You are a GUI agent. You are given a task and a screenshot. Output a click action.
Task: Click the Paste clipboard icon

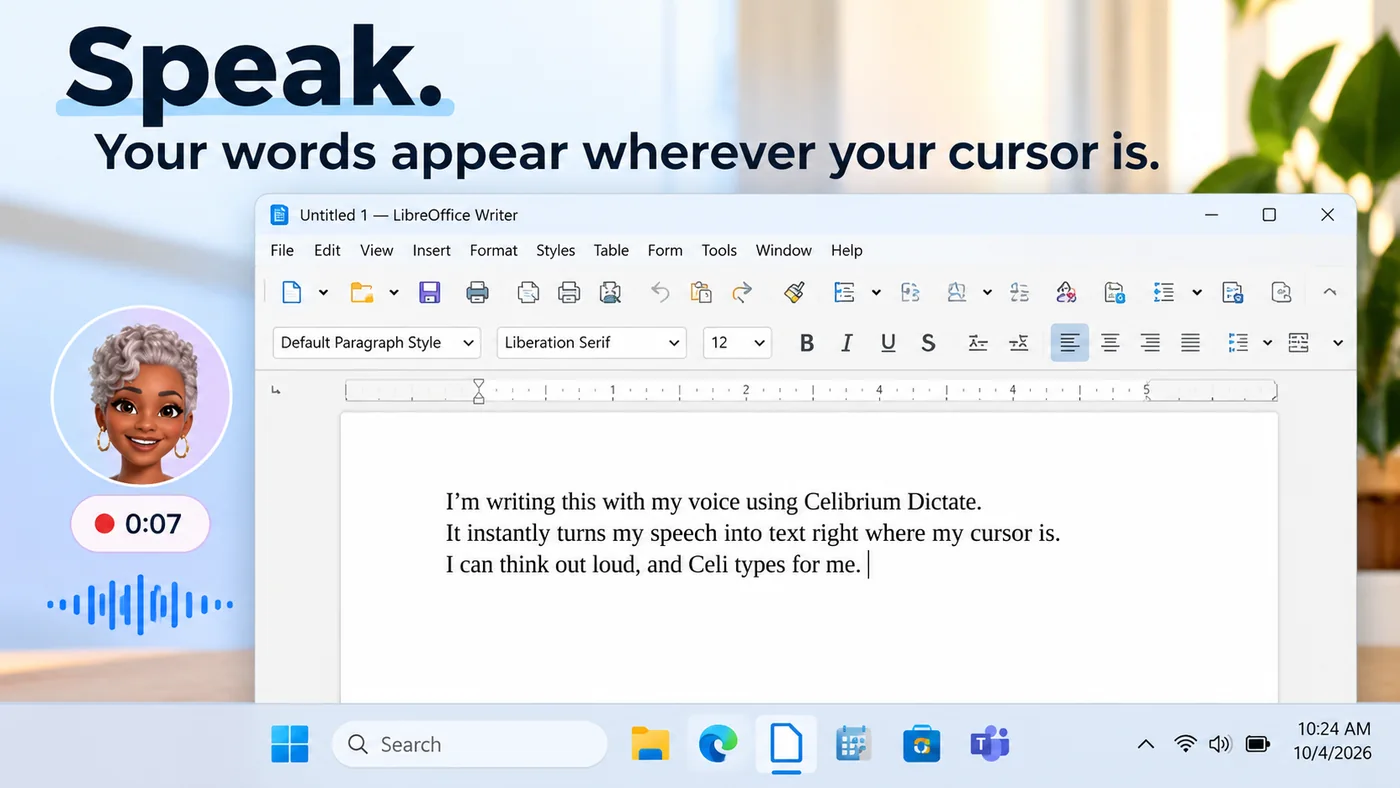(x=701, y=292)
